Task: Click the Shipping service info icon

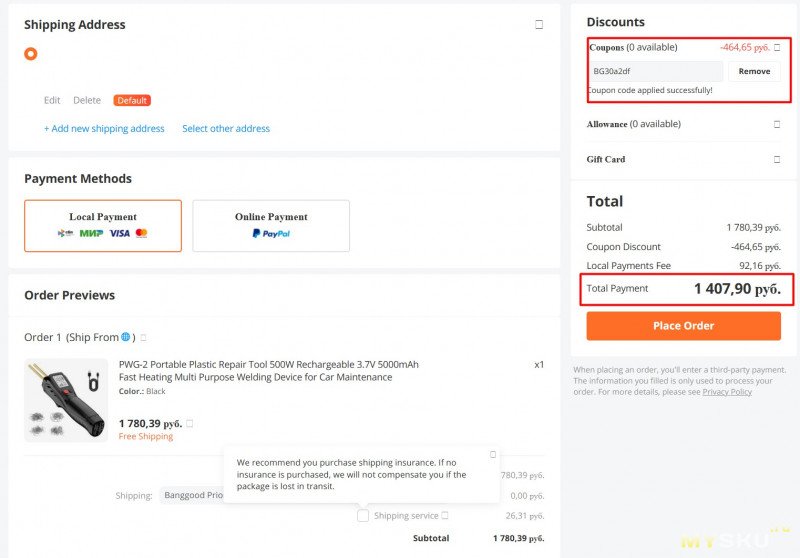Action: coord(445,516)
